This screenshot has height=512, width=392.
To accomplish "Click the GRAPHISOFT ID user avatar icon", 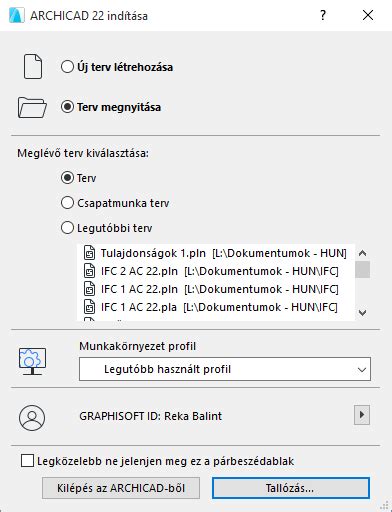I will pyautogui.click(x=32, y=418).
